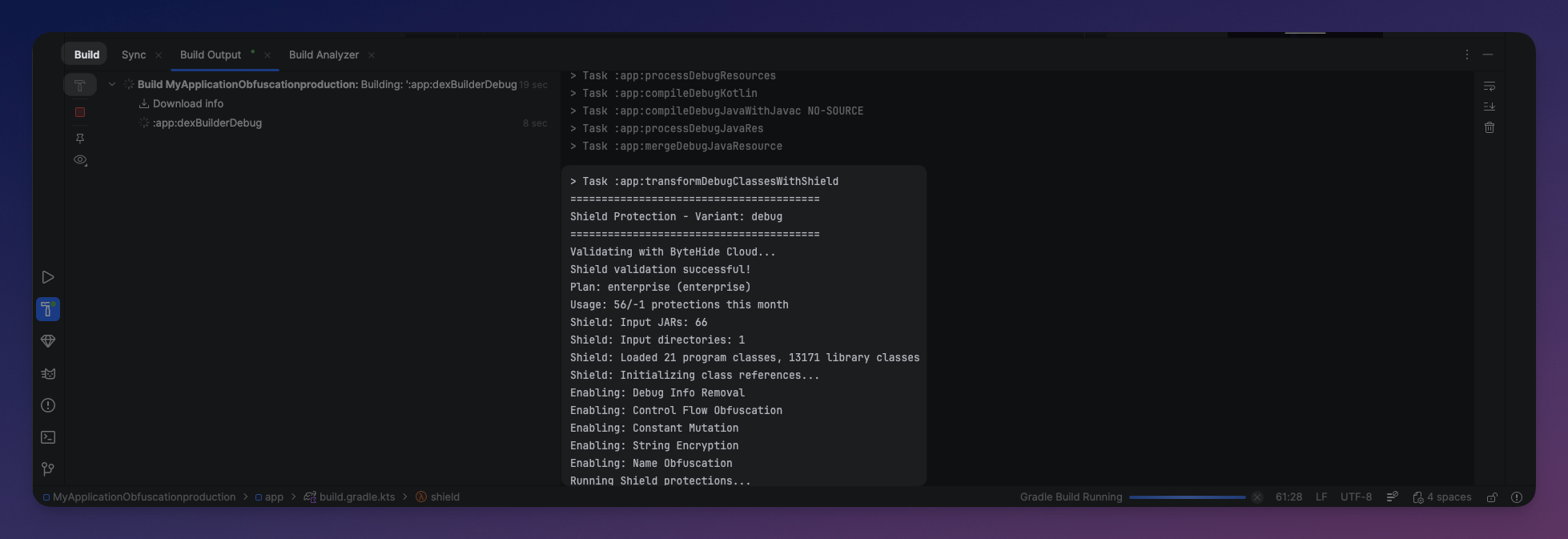Click the scroll to end icon
1568x539 pixels.
[1490, 107]
